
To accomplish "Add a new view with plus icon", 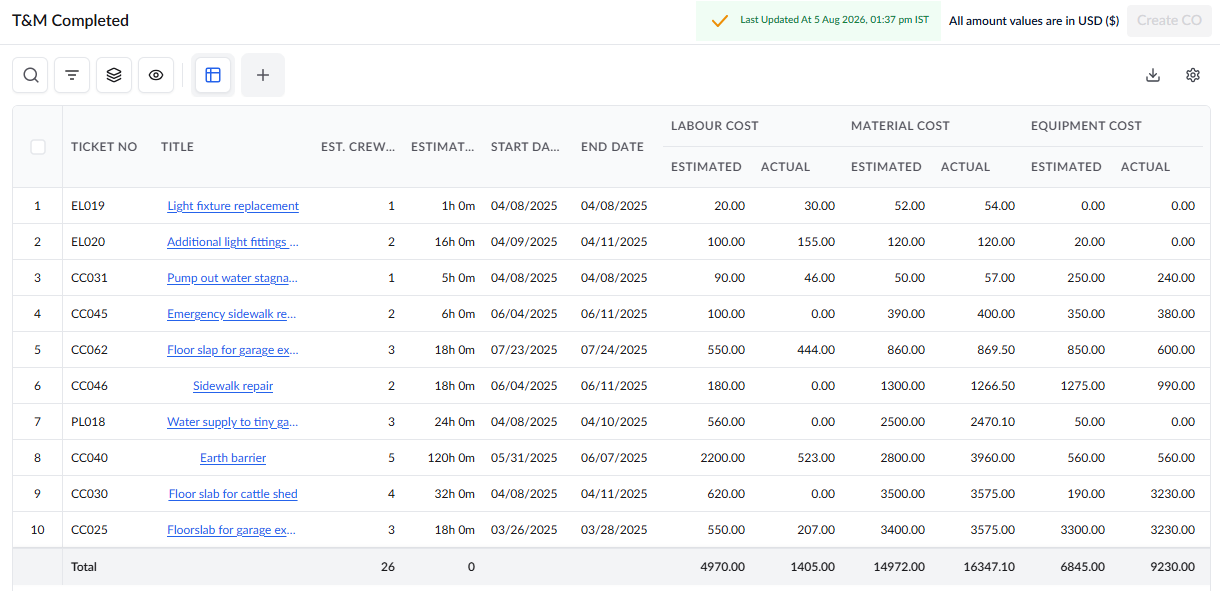I will tap(263, 75).
